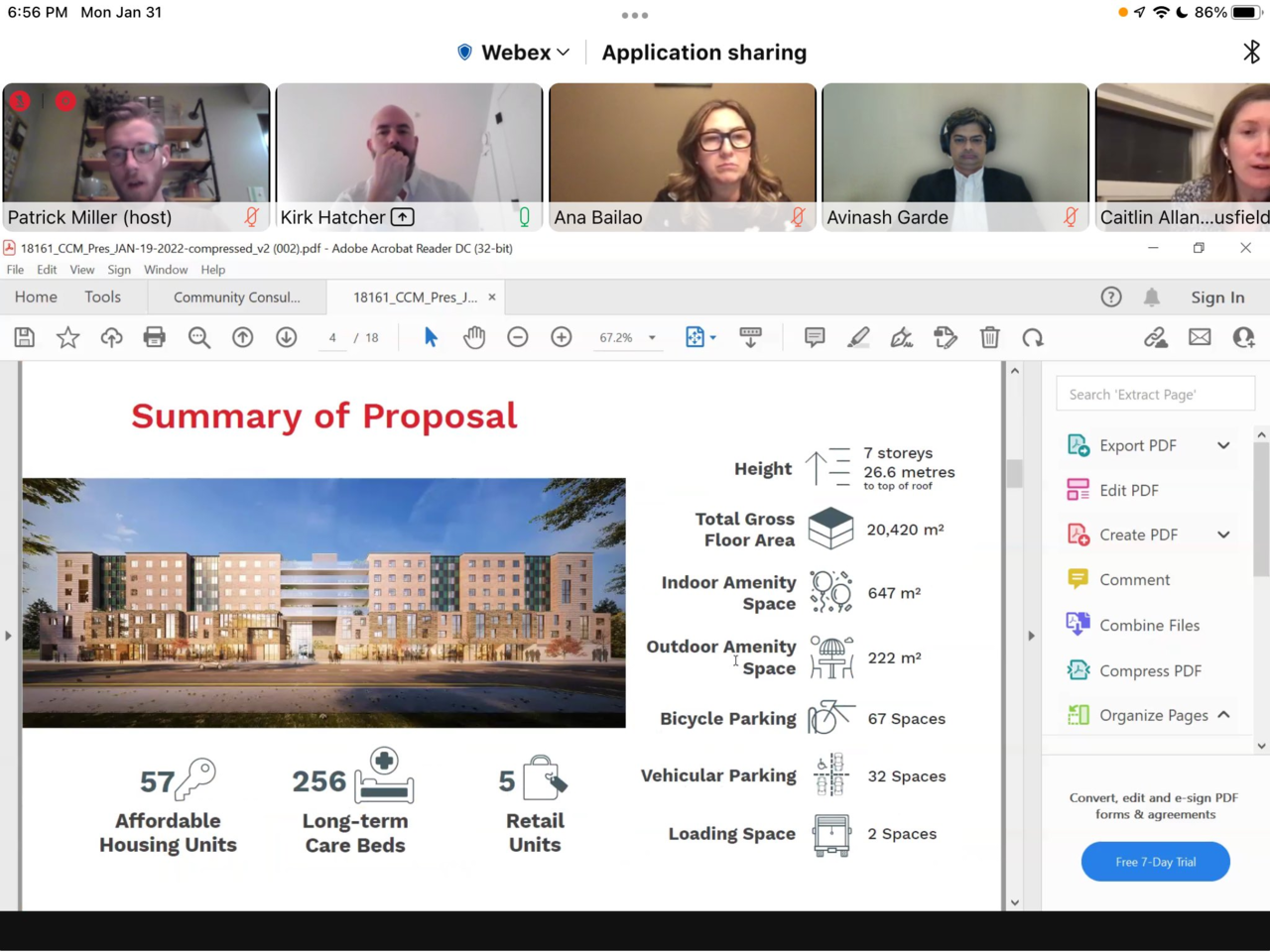This screenshot has height=952, width=1270.
Task: Save the PDF with the floppy disk icon
Action: point(24,337)
